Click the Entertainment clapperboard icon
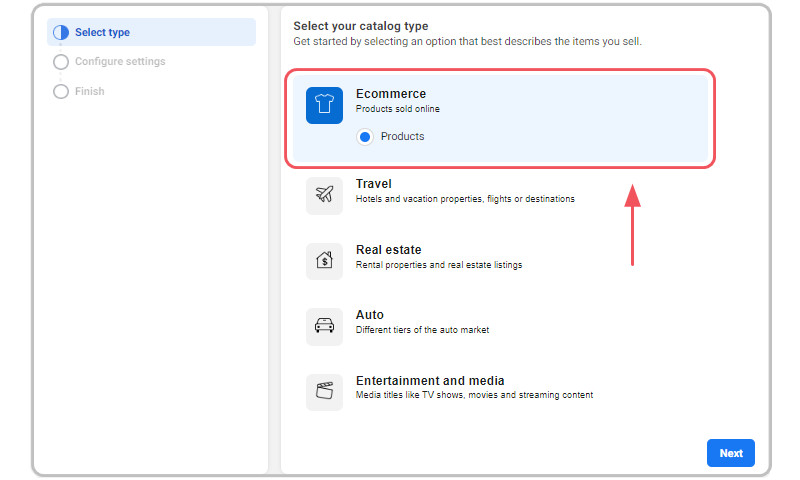This screenshot has height=480, width=800. 324,392
